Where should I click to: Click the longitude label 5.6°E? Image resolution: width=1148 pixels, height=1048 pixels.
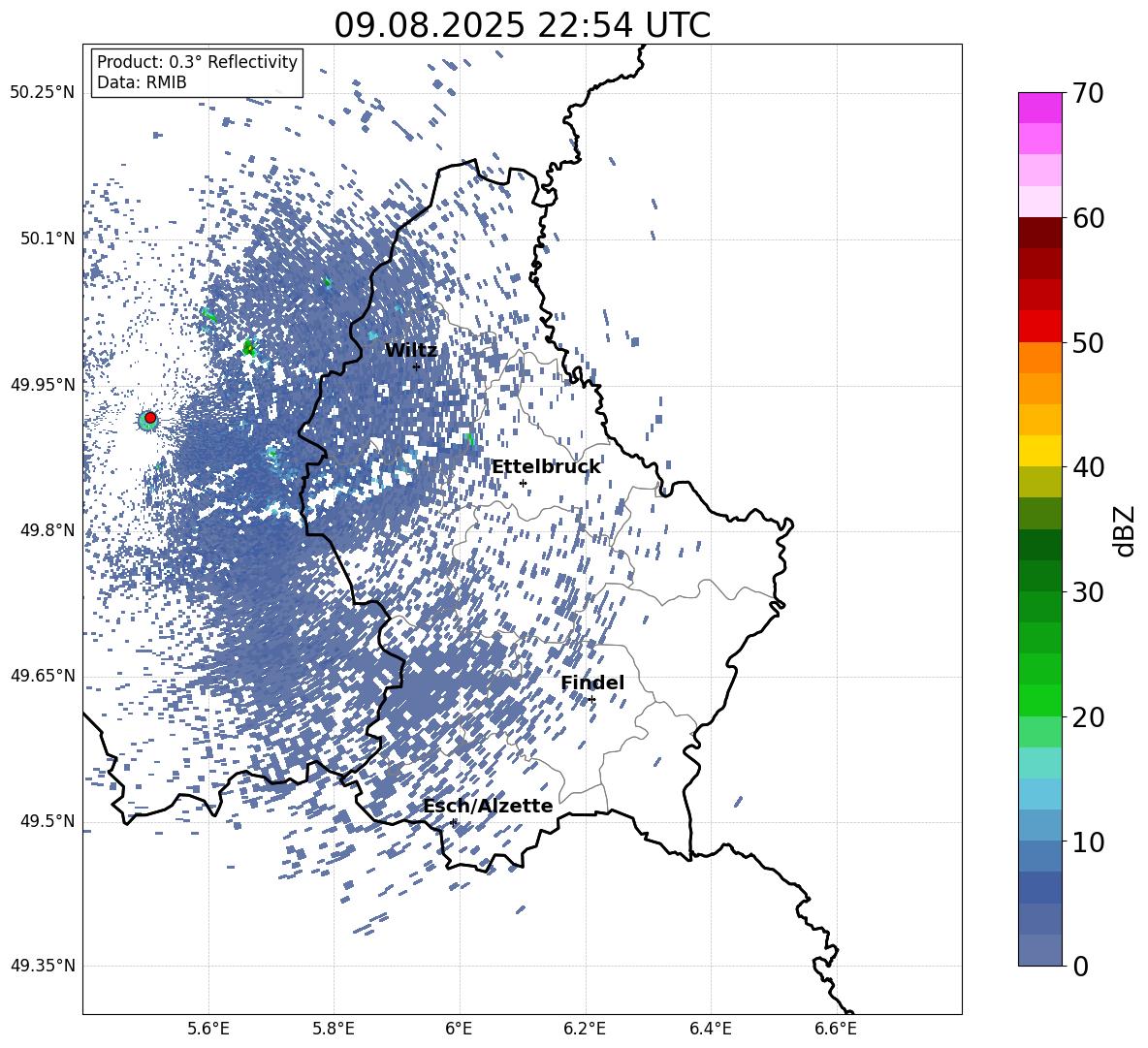pos(208,1029)
